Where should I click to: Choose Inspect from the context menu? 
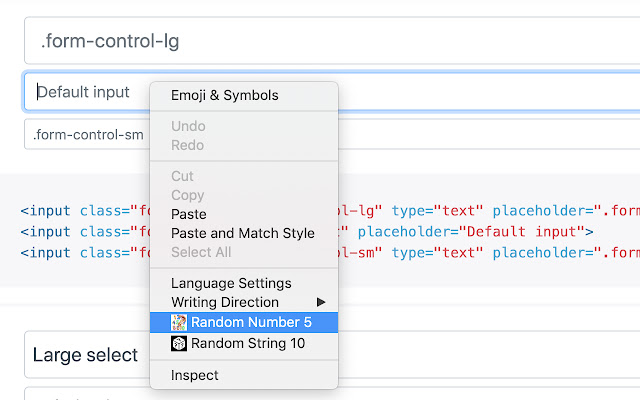(x=194, y=375)
